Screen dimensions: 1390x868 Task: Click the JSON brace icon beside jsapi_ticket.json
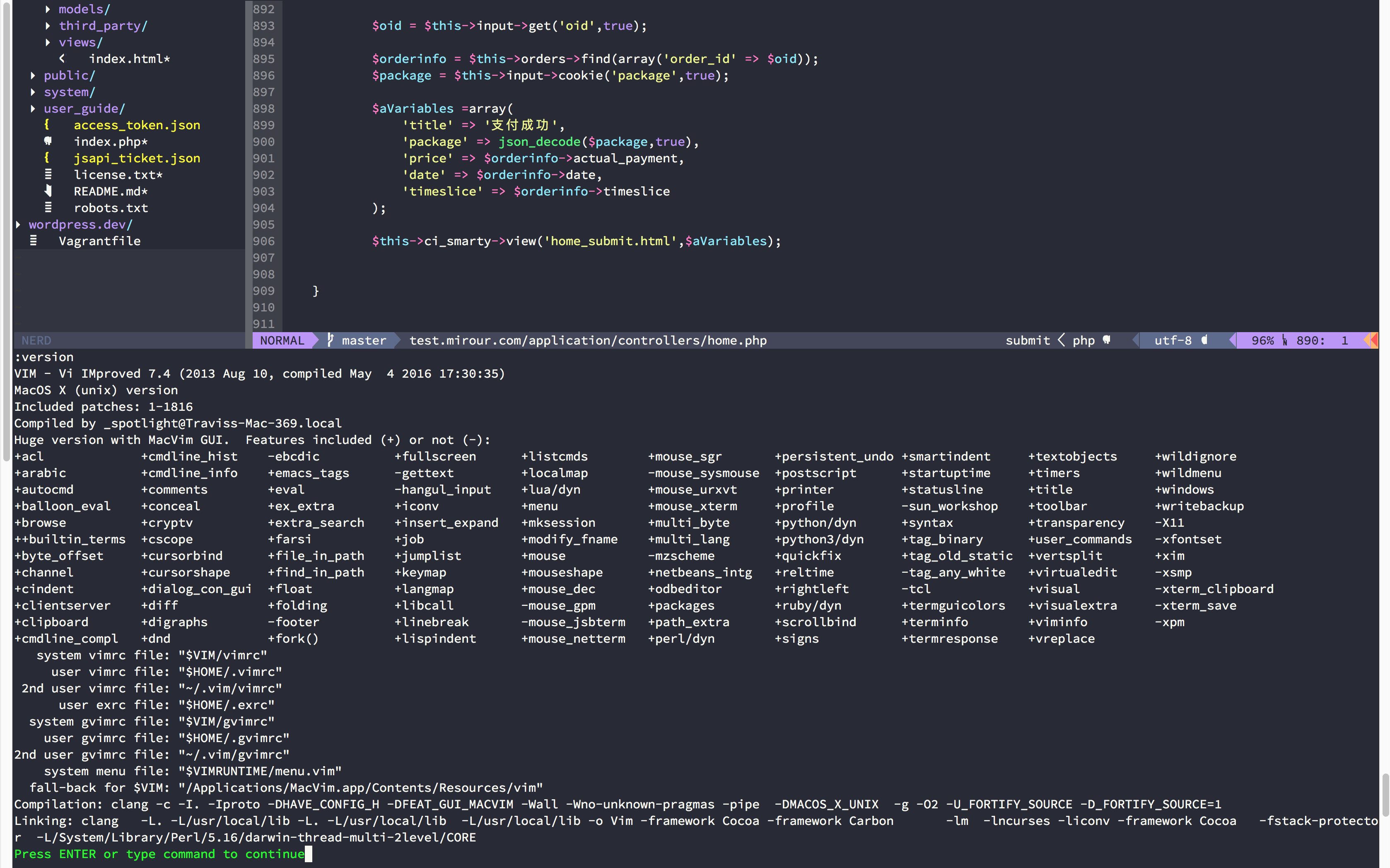click(47, 158)
